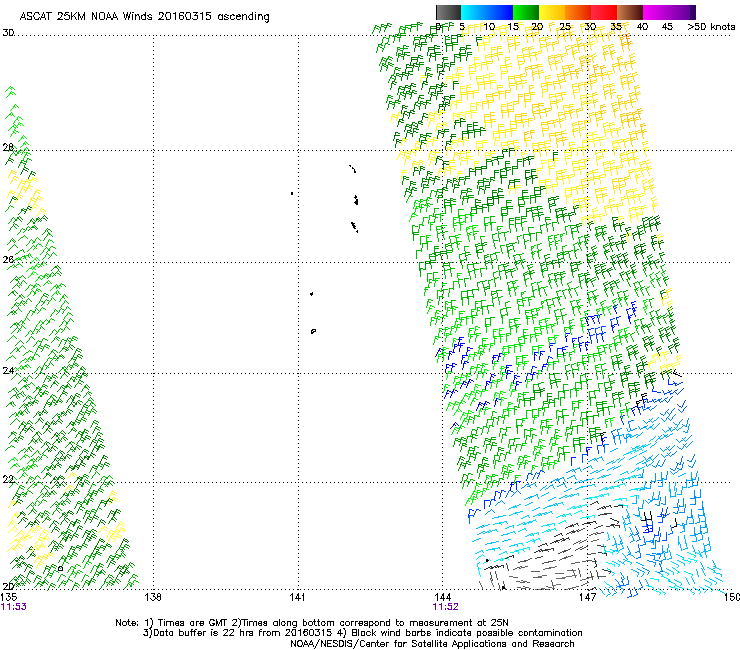This screenshot has width=740, height=650.
Task: Click the longitude label '138'
Action: pos(153,597)
